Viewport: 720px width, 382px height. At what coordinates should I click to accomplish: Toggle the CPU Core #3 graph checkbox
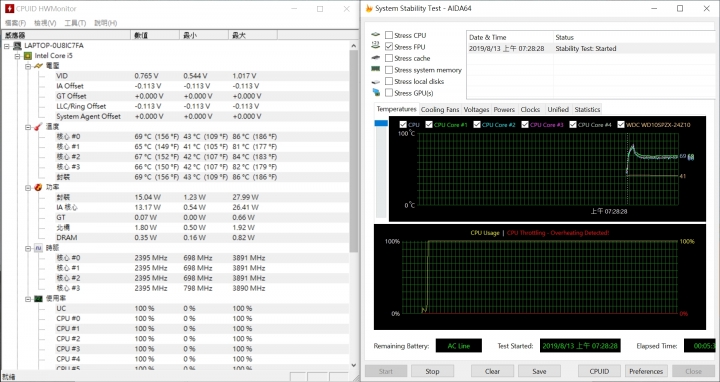525,124
